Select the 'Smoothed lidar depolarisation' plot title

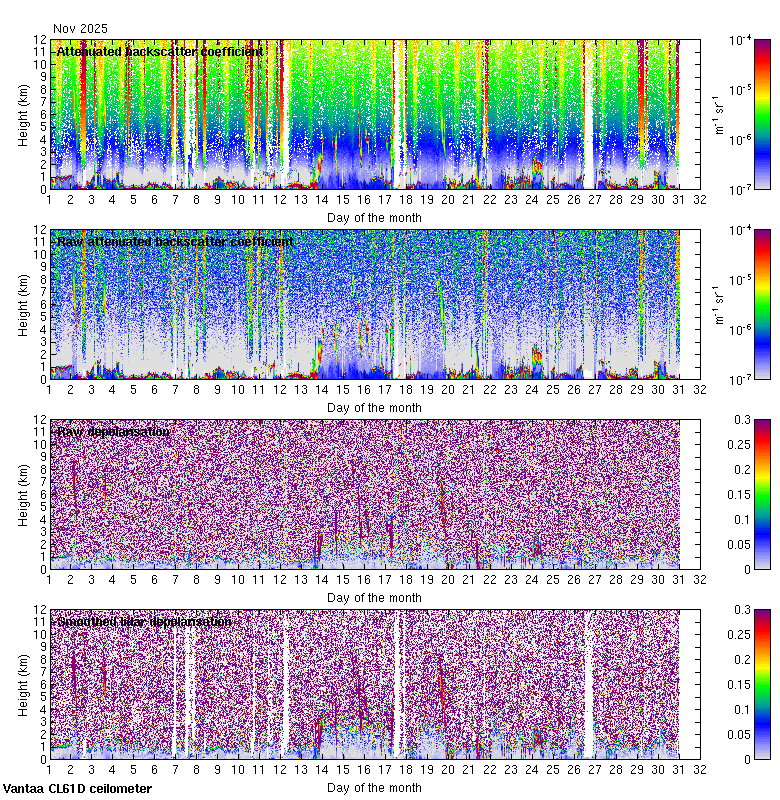point(144,621)
